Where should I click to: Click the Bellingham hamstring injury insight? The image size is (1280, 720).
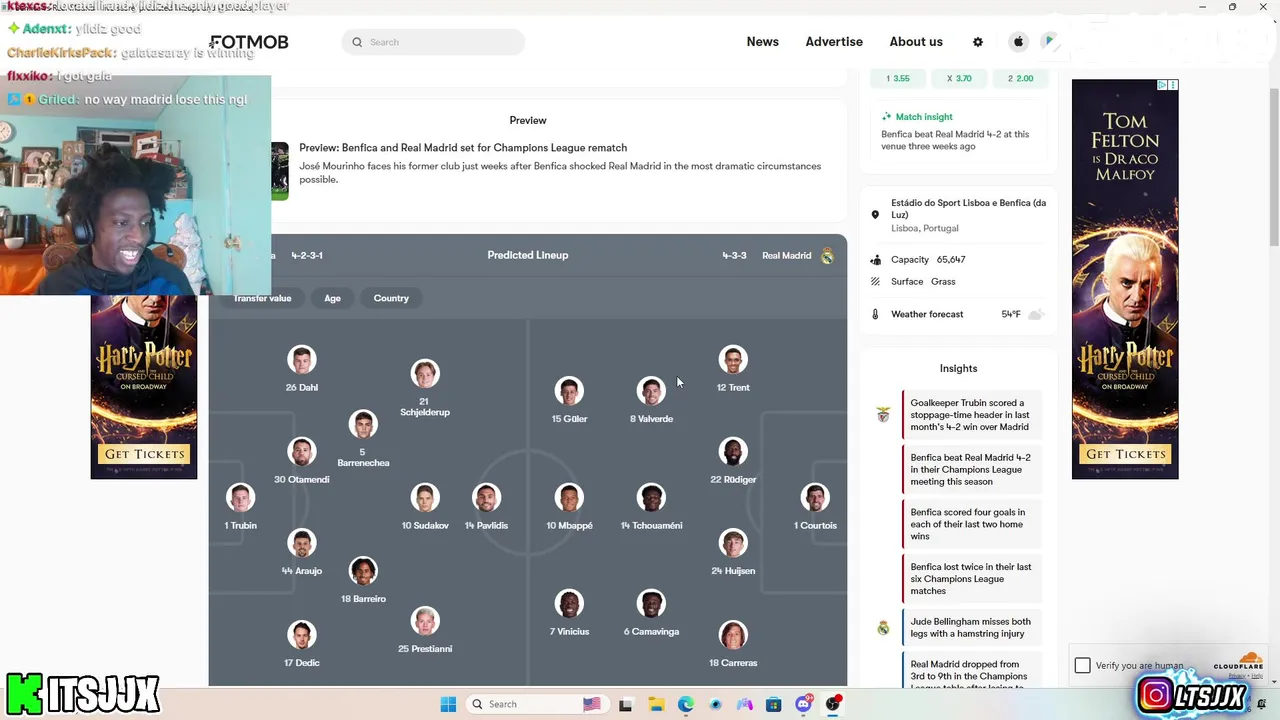click(x=970, y=628)
